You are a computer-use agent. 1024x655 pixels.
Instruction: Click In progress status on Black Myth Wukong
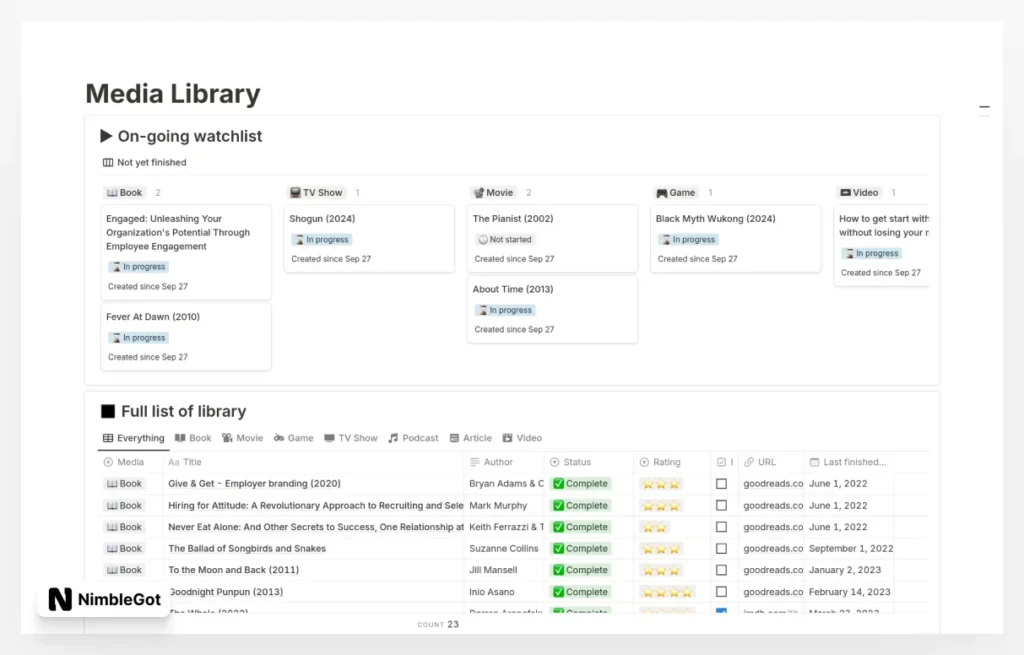pyautogui.click(x=688, y=240)
